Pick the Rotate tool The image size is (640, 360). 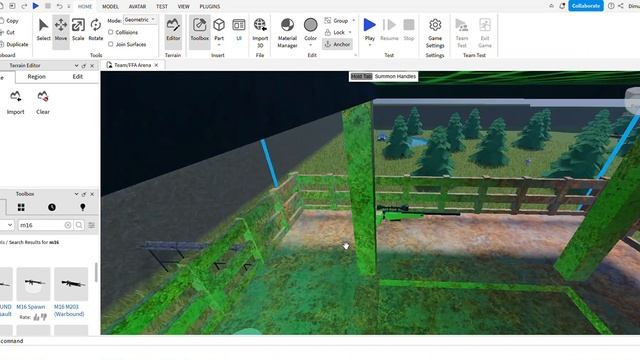(96, 29)
